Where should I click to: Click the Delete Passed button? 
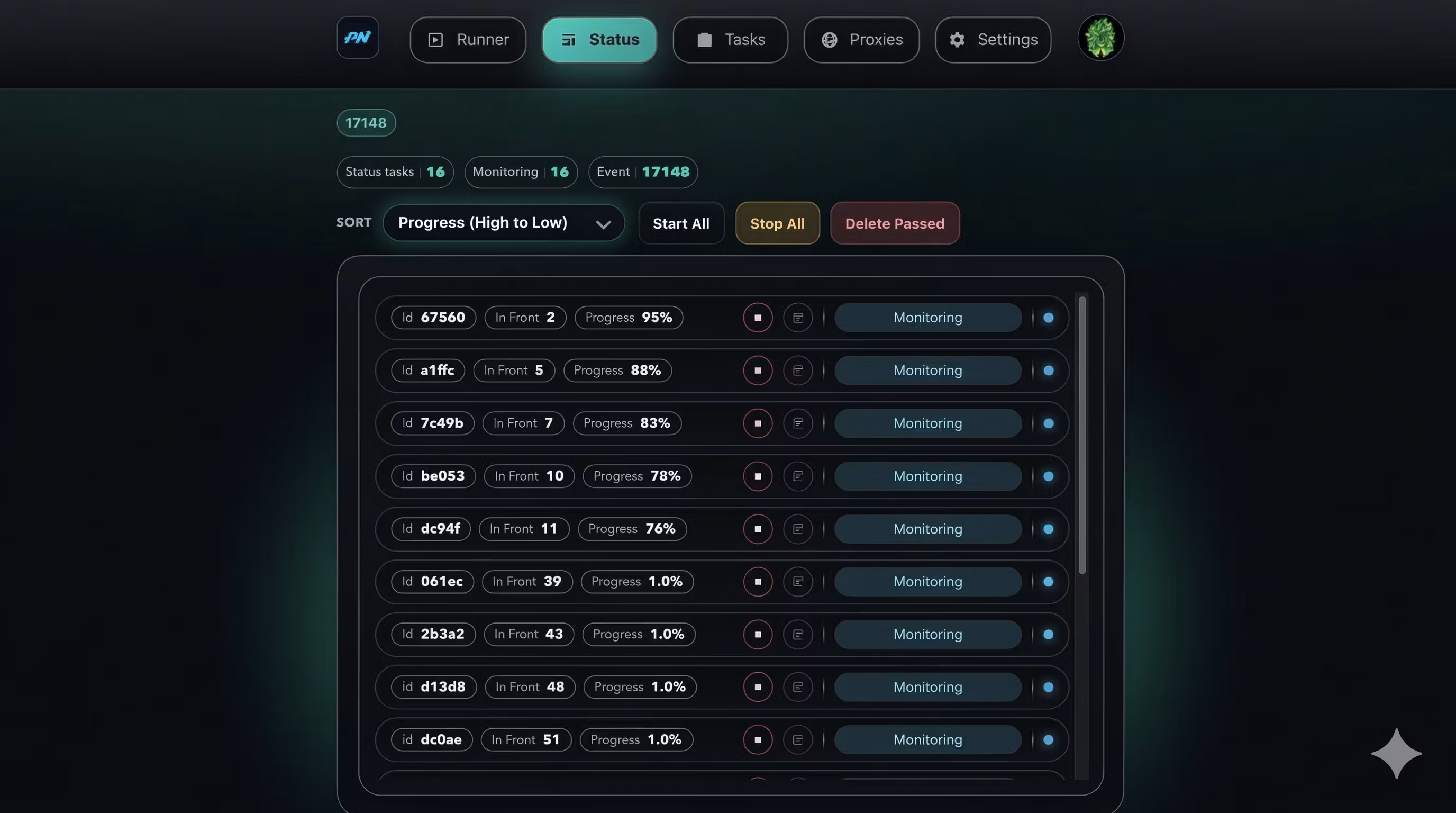tap(895, 223)
